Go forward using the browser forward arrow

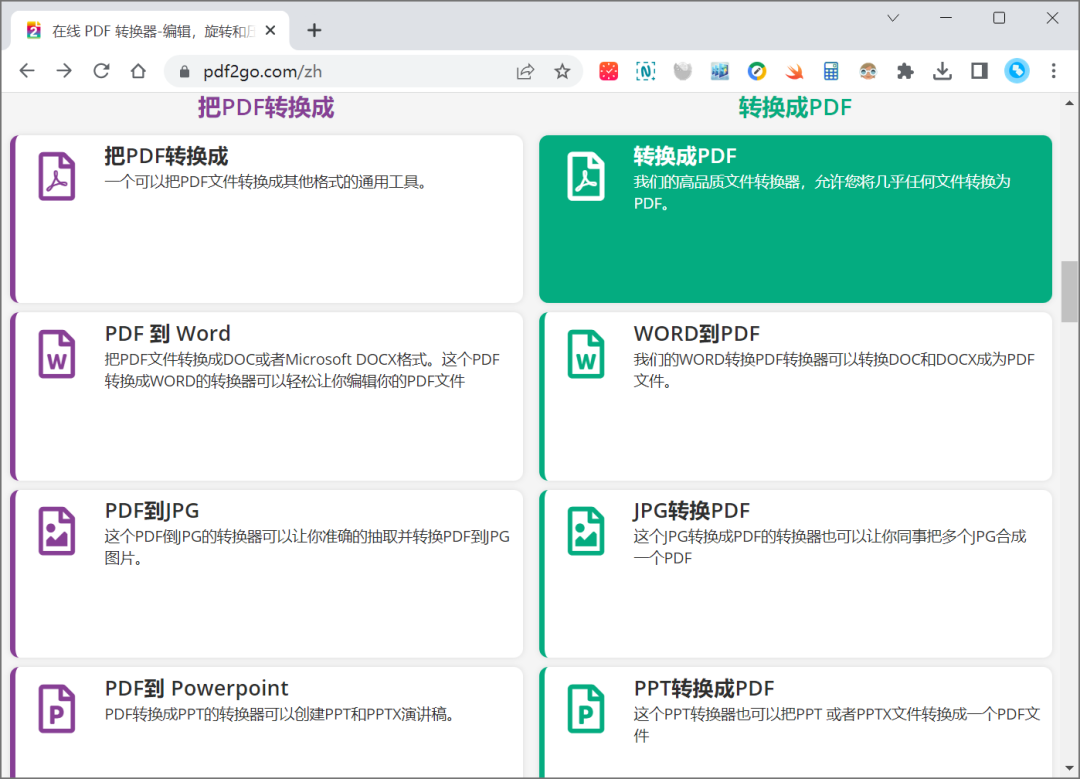pyautogui.click(x=64, y=71)
